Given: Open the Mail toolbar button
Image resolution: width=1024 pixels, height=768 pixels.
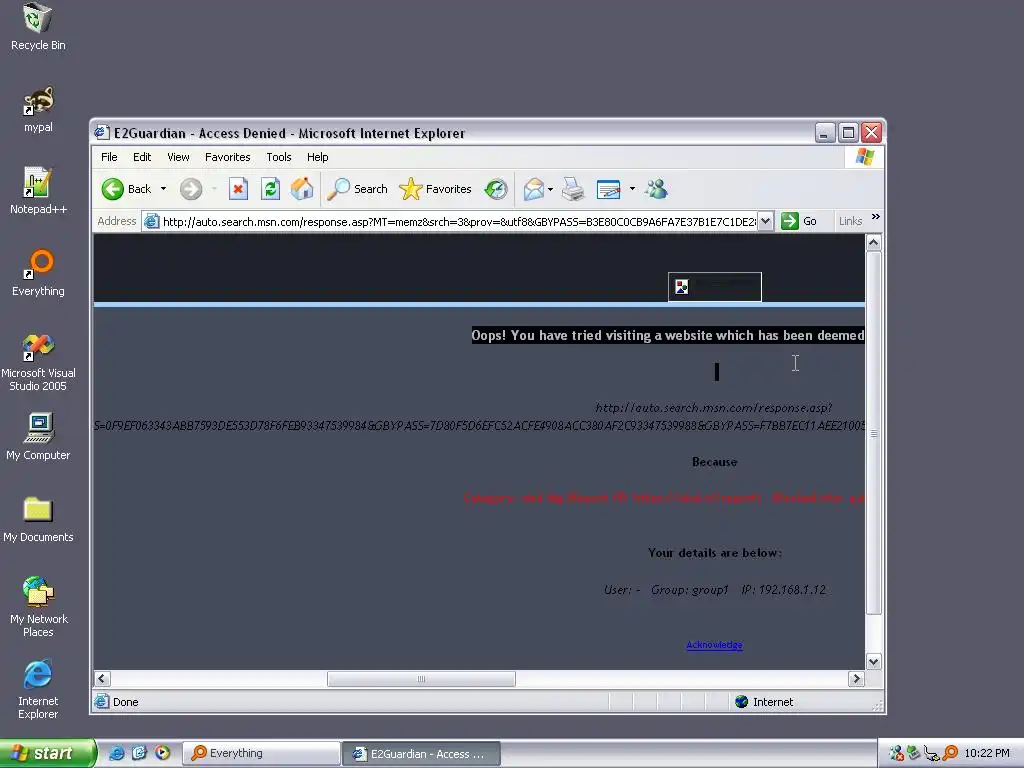Looking at the screenshot, I should click(x=534, y=189).
